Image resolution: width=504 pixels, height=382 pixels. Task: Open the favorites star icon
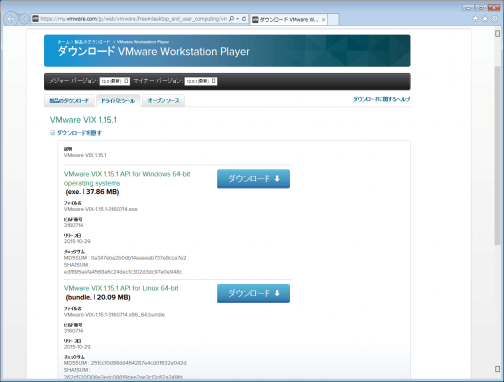coord(485,19)
